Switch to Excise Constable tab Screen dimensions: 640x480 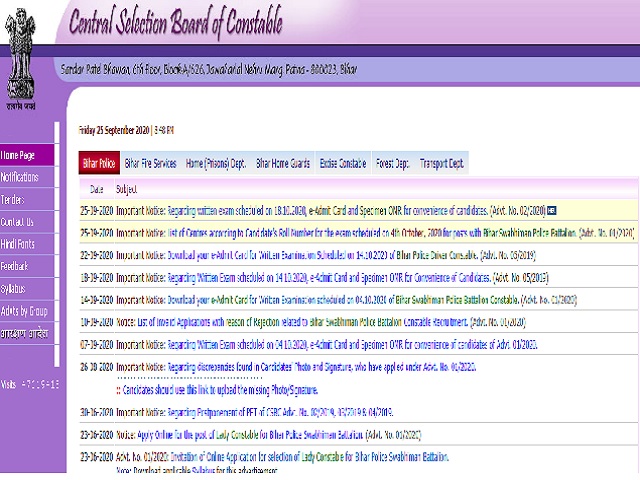pos(343,163)
